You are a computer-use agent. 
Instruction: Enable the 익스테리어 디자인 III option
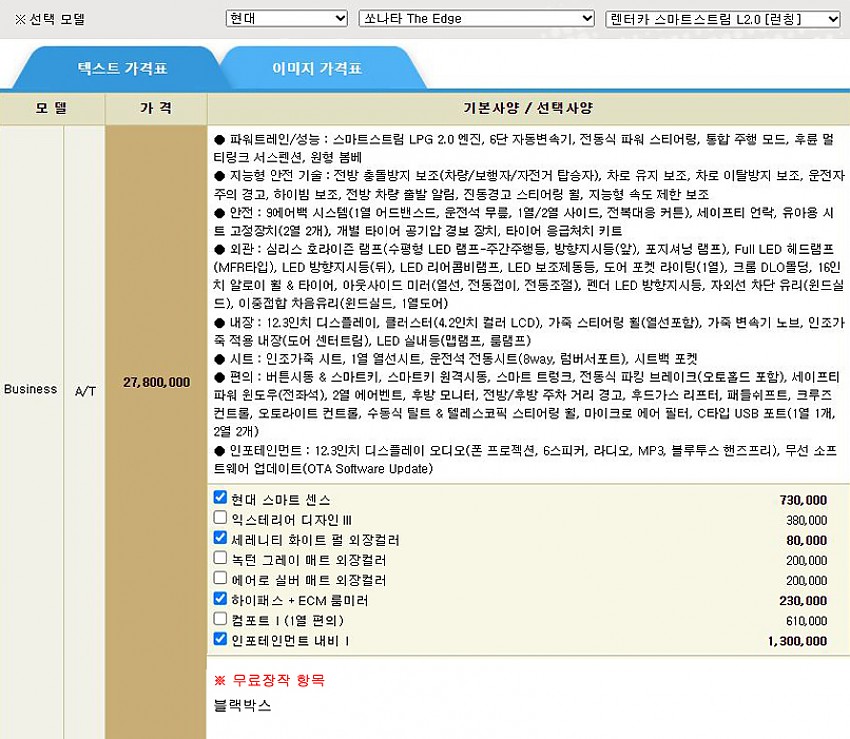tap(221, 518)
